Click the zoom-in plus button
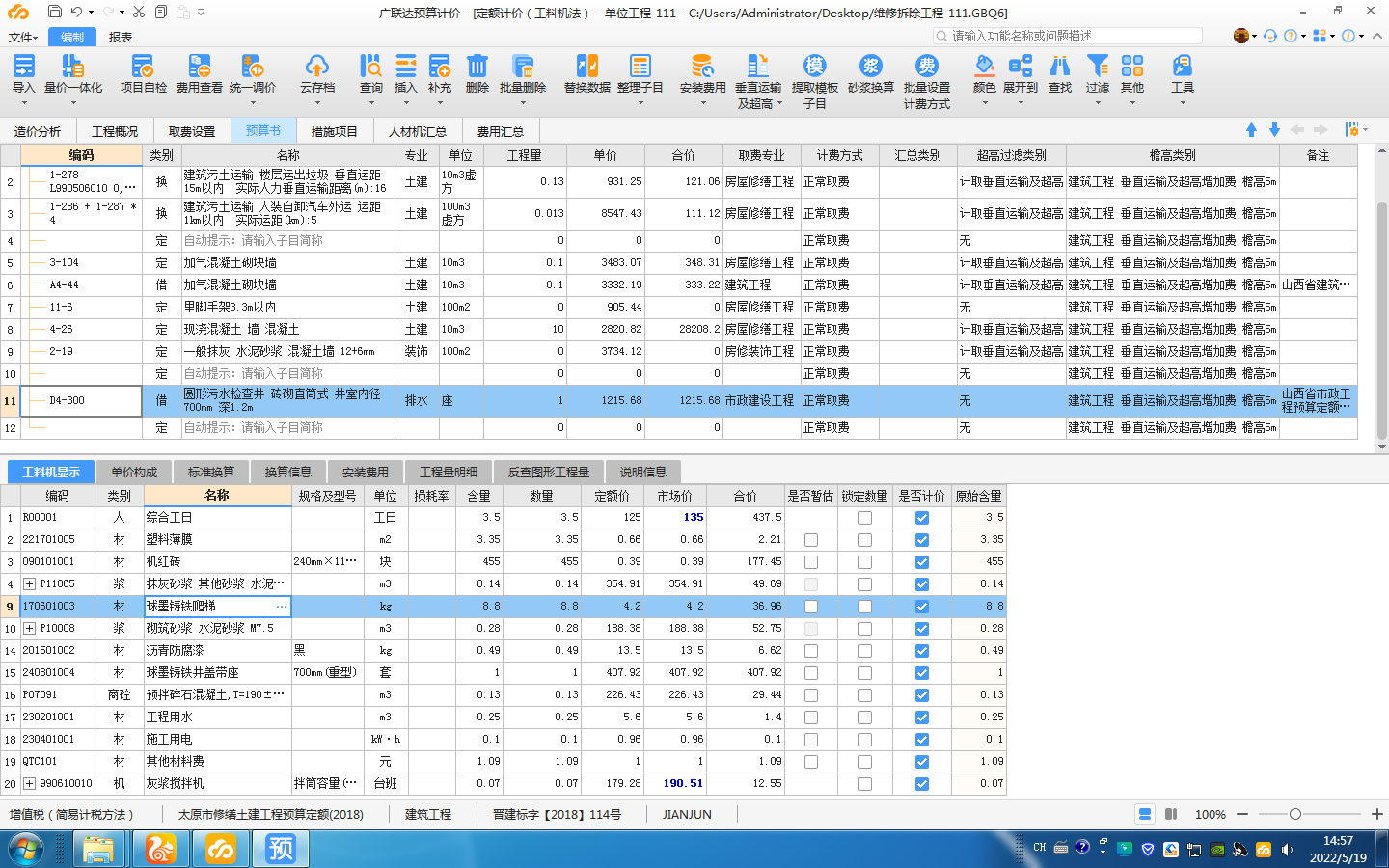 pyautogui.click(x=1377, y=814)
